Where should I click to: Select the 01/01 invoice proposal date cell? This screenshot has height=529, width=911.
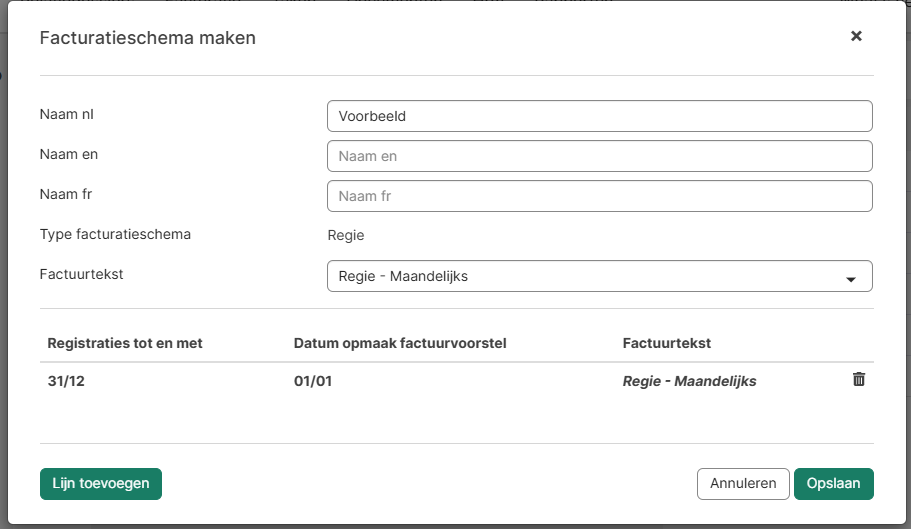click(x=312, y=381)
